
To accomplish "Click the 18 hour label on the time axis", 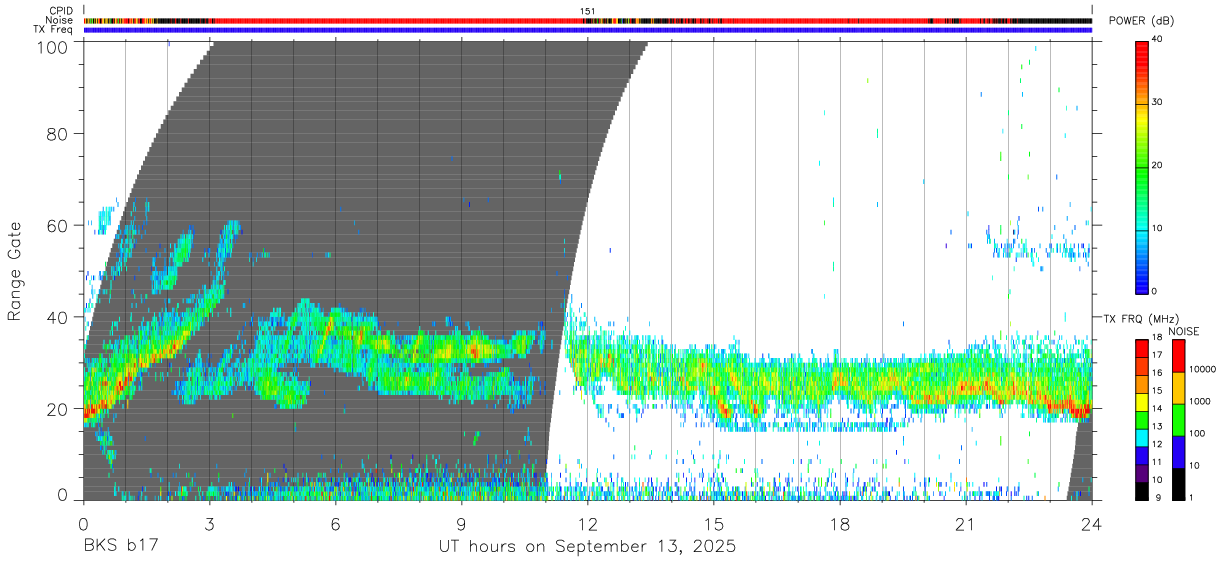I will pyautogui.click(x=840, y=524).
